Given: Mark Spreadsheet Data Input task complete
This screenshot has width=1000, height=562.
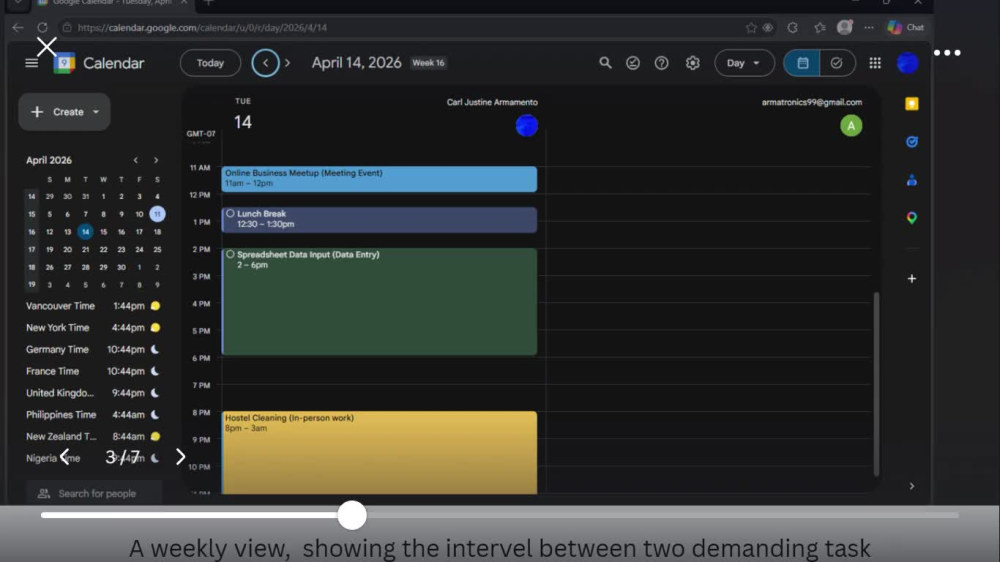Looking at the screenshot, I should pyautogui.click(x=230, y=254).
